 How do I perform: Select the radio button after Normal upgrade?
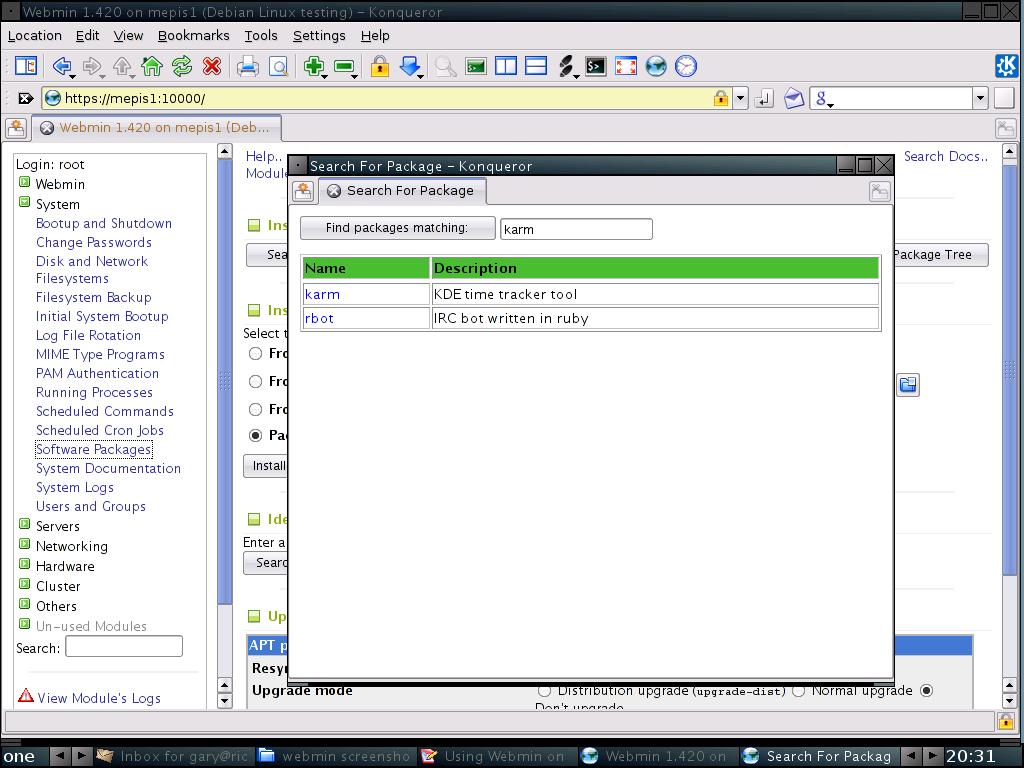coord(926,690)
